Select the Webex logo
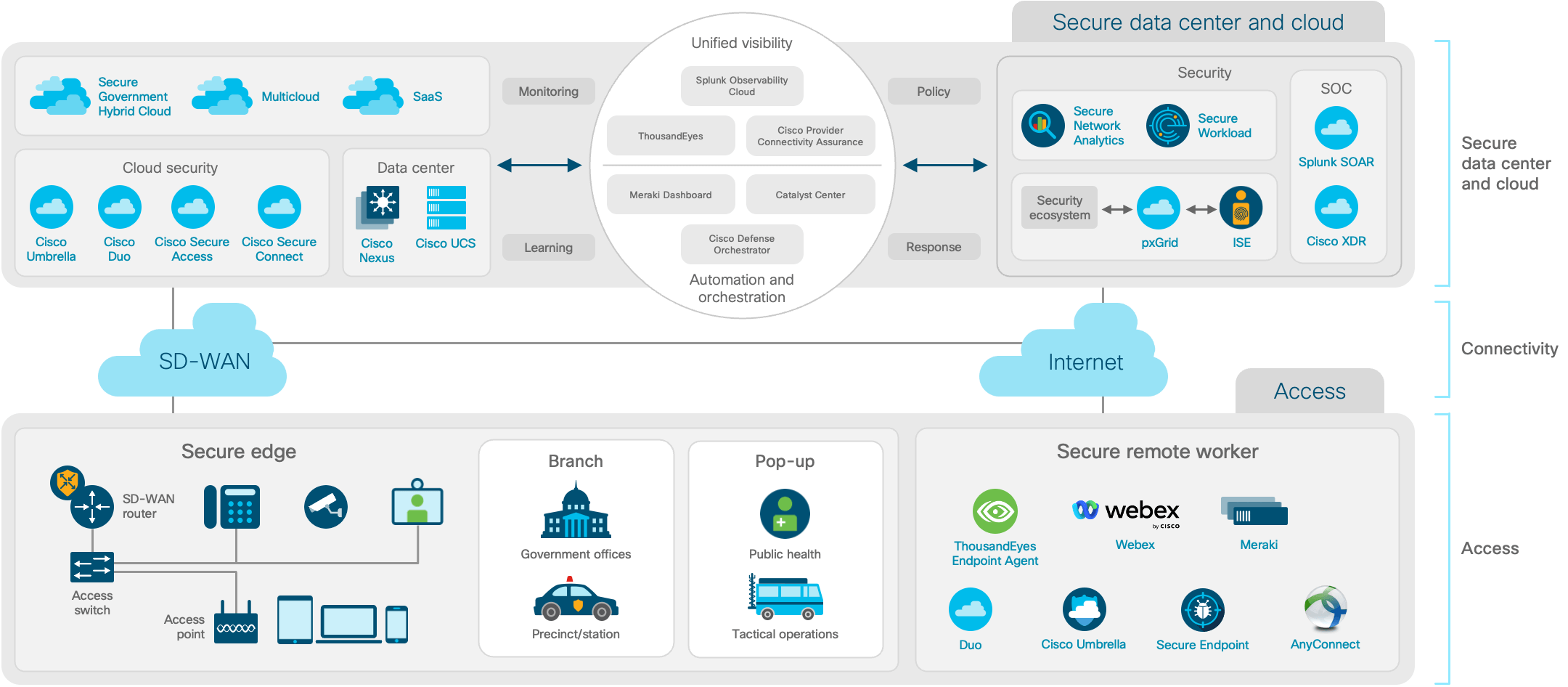This screenshot has height=687, width=1568. coord(1126,513)
